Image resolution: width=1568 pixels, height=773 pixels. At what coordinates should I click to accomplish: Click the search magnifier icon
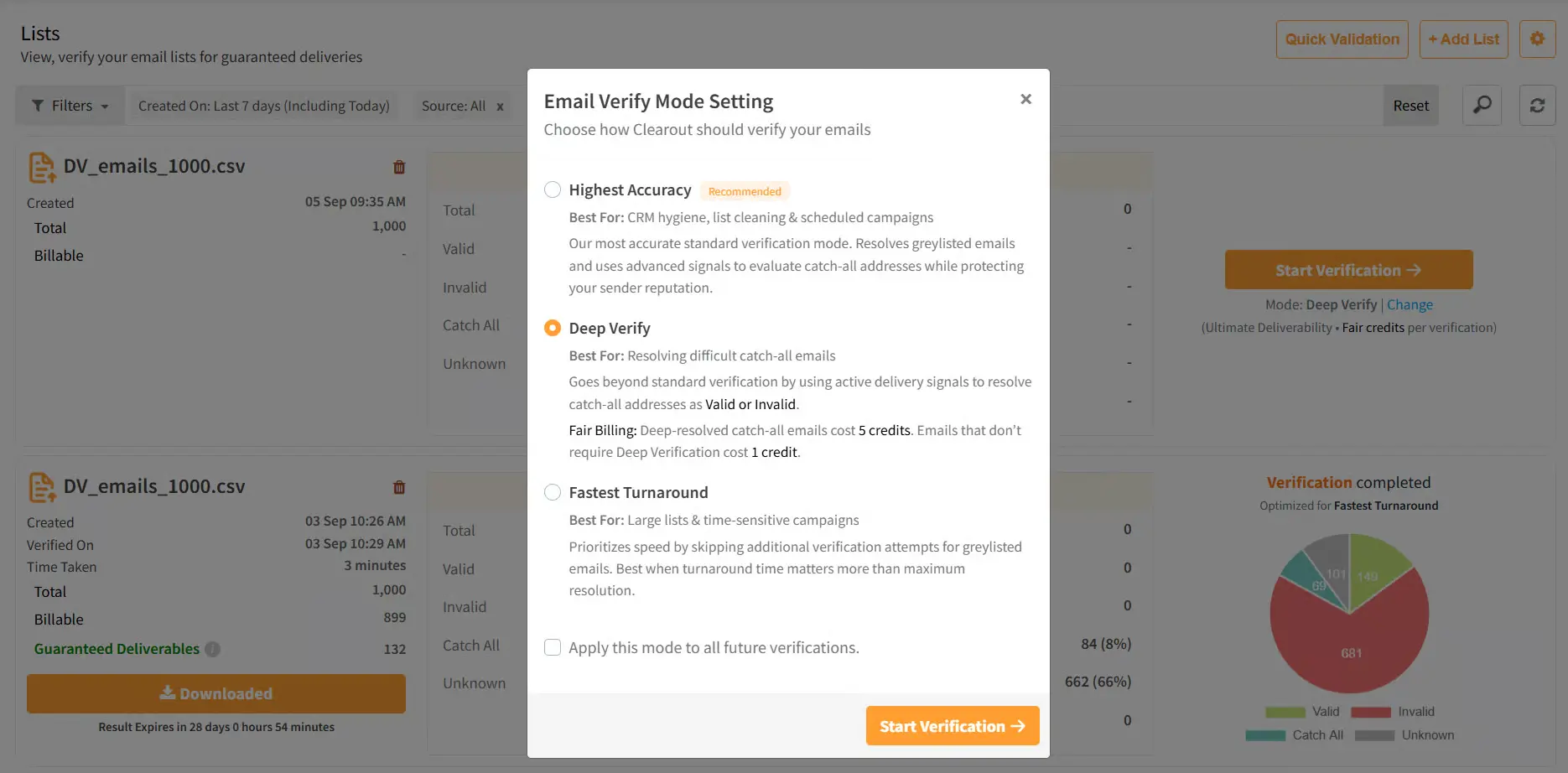pos(1482,106)
